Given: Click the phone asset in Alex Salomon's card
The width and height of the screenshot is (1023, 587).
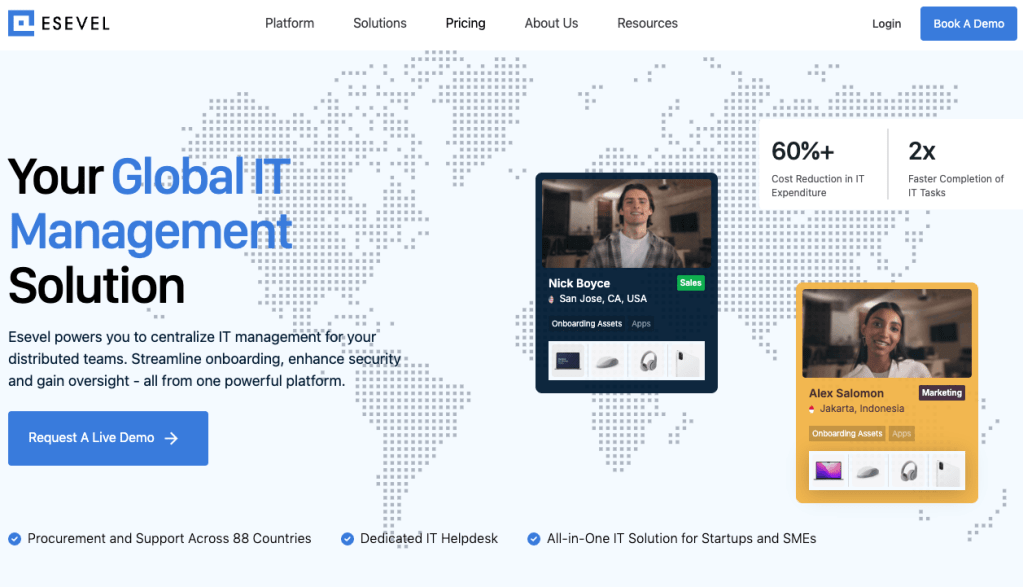Looking at the screenshot, I should click(x=945, y=470).
